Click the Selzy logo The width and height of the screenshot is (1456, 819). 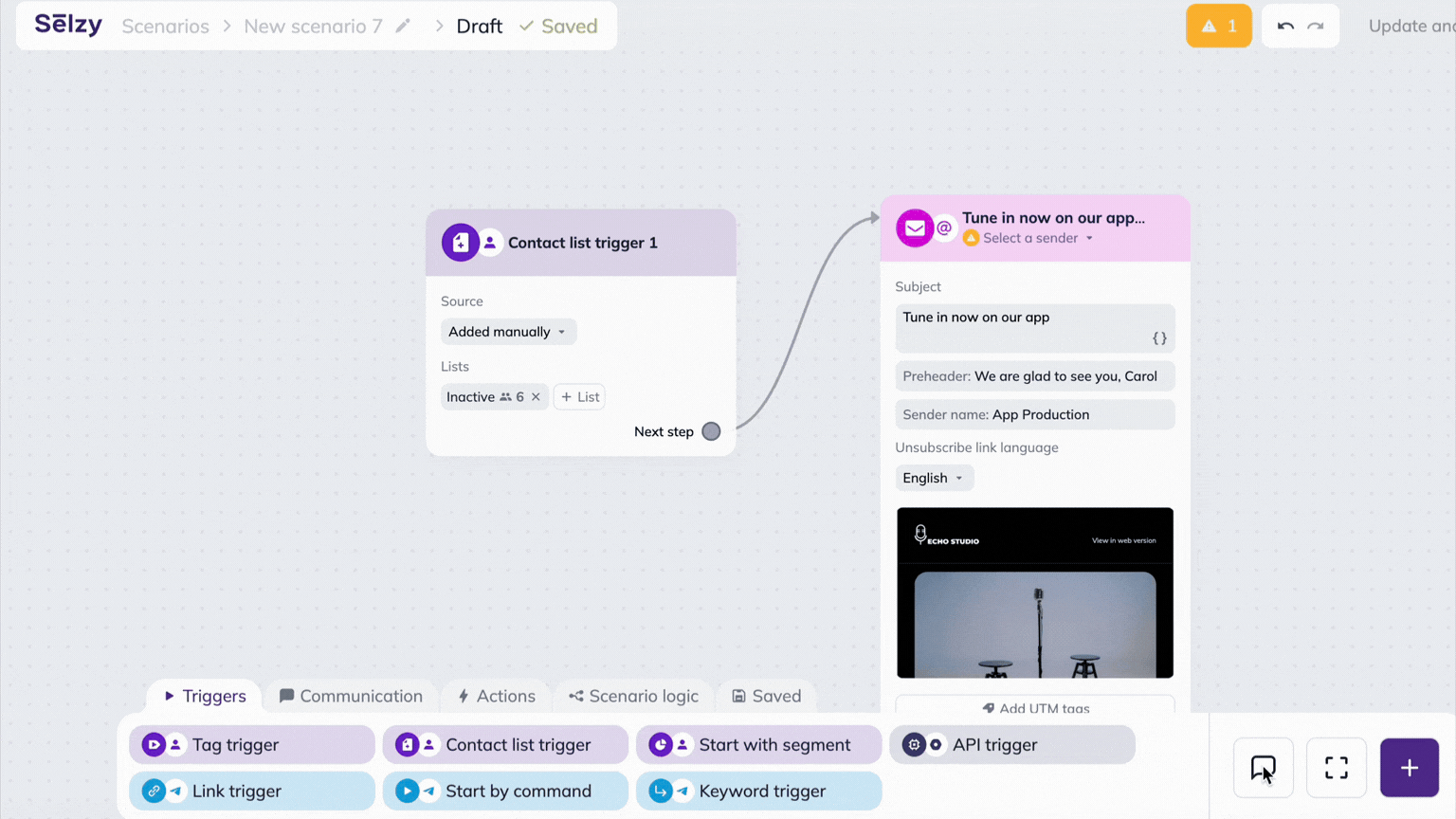pyautogui.click(x=68, y=25)
